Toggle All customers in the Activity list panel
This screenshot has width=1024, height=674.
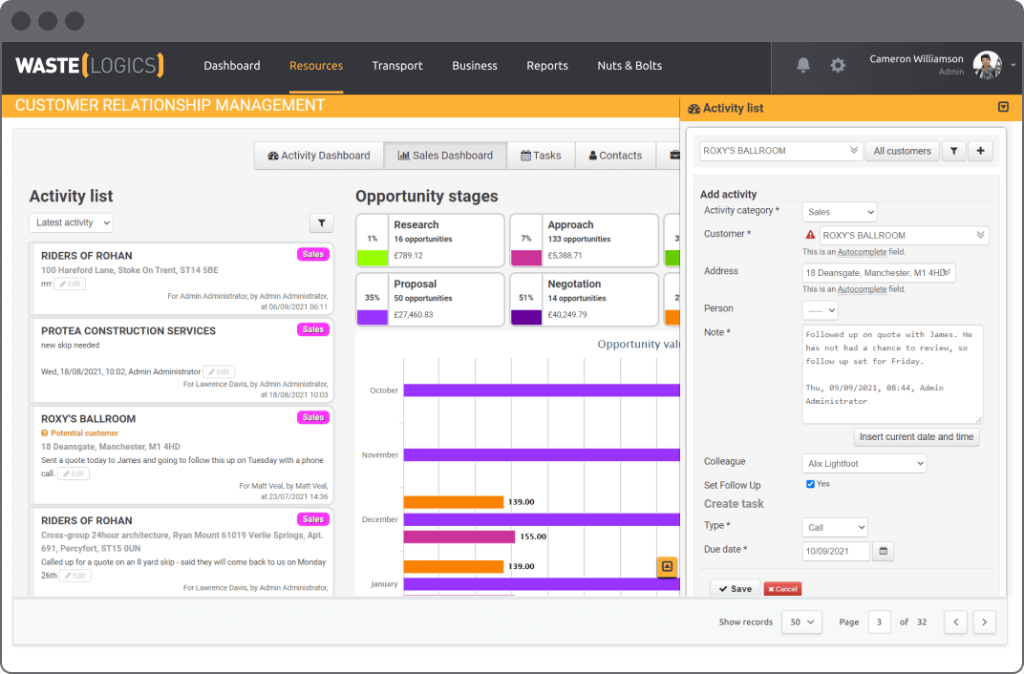tap(902, 150)
